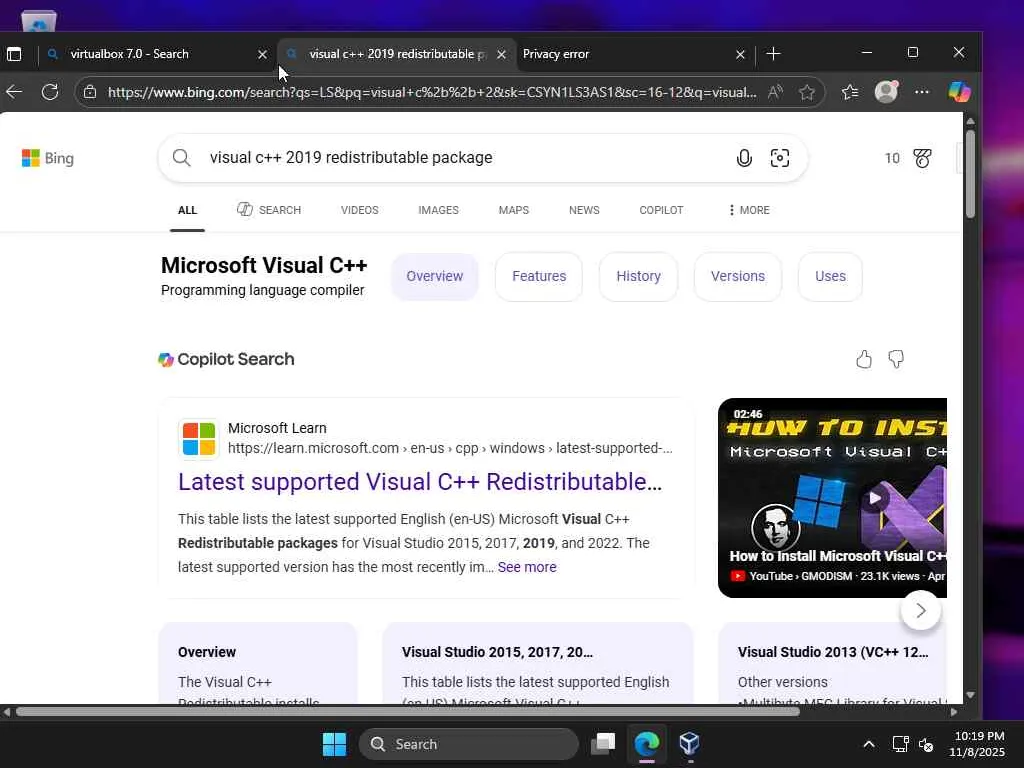Open Visual Studio 2015, 2017 card
The height and width of the screenshot is (768, 1024).
[x=537, y=664]
